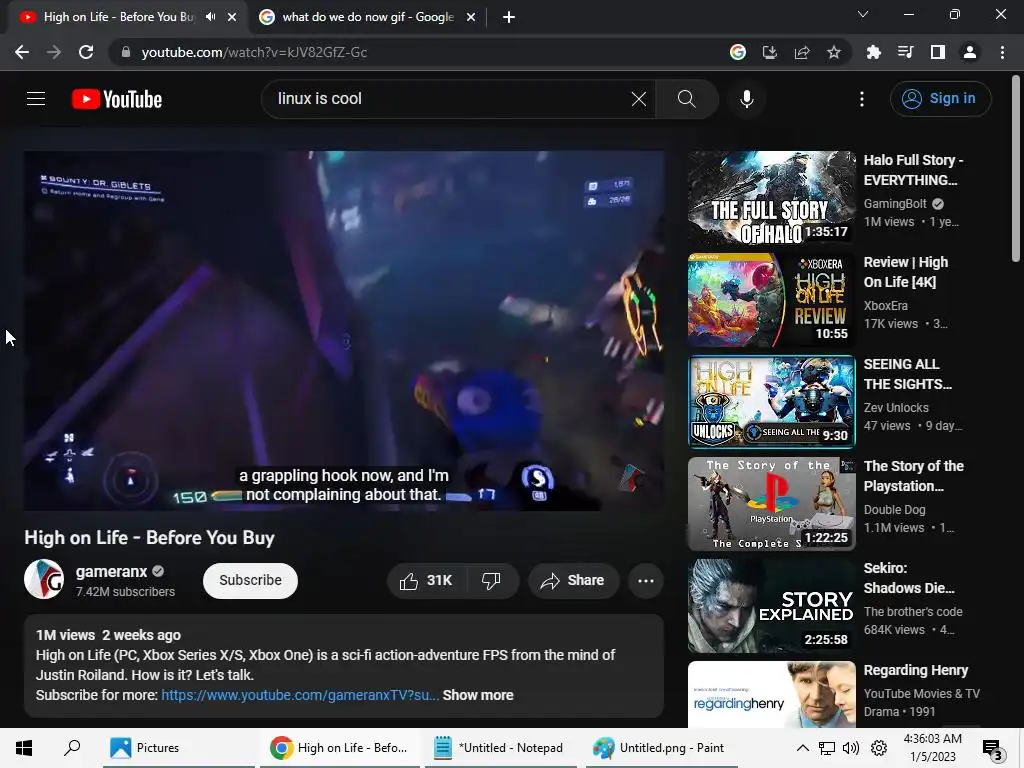1024x768 pixels.
Task: Open Seeing All The Sights thumbnail
Action: (x=771, y=402)
